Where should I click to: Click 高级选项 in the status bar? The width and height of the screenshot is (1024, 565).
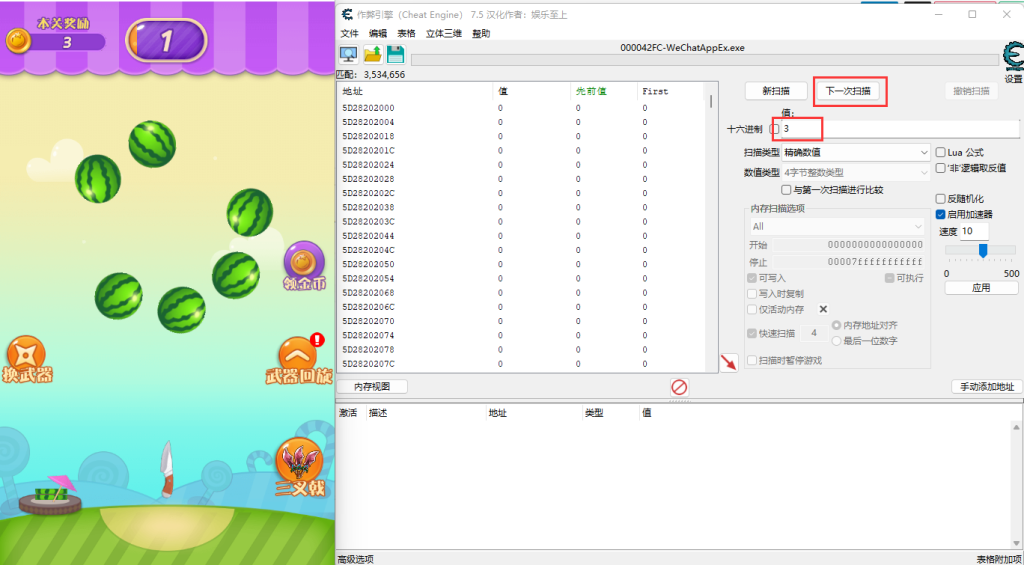click(x=356, y=559)
